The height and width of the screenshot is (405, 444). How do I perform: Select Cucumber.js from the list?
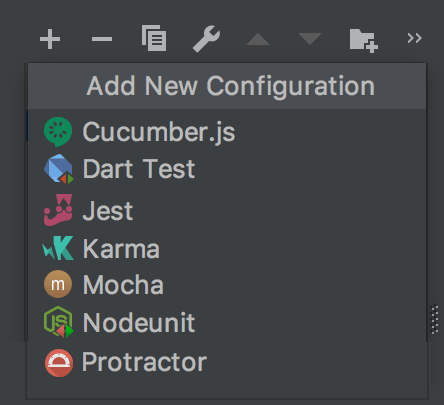227,132
